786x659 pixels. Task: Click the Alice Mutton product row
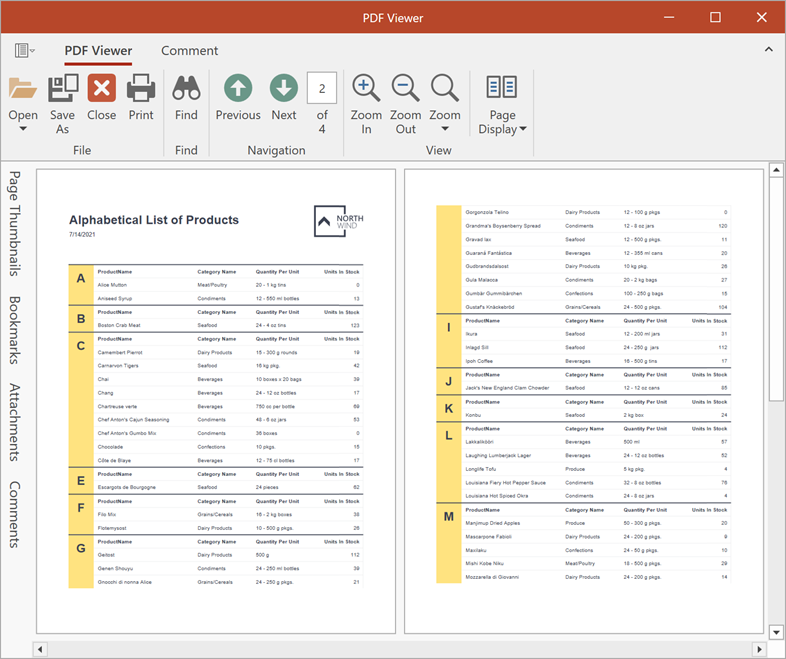[228, 285]
